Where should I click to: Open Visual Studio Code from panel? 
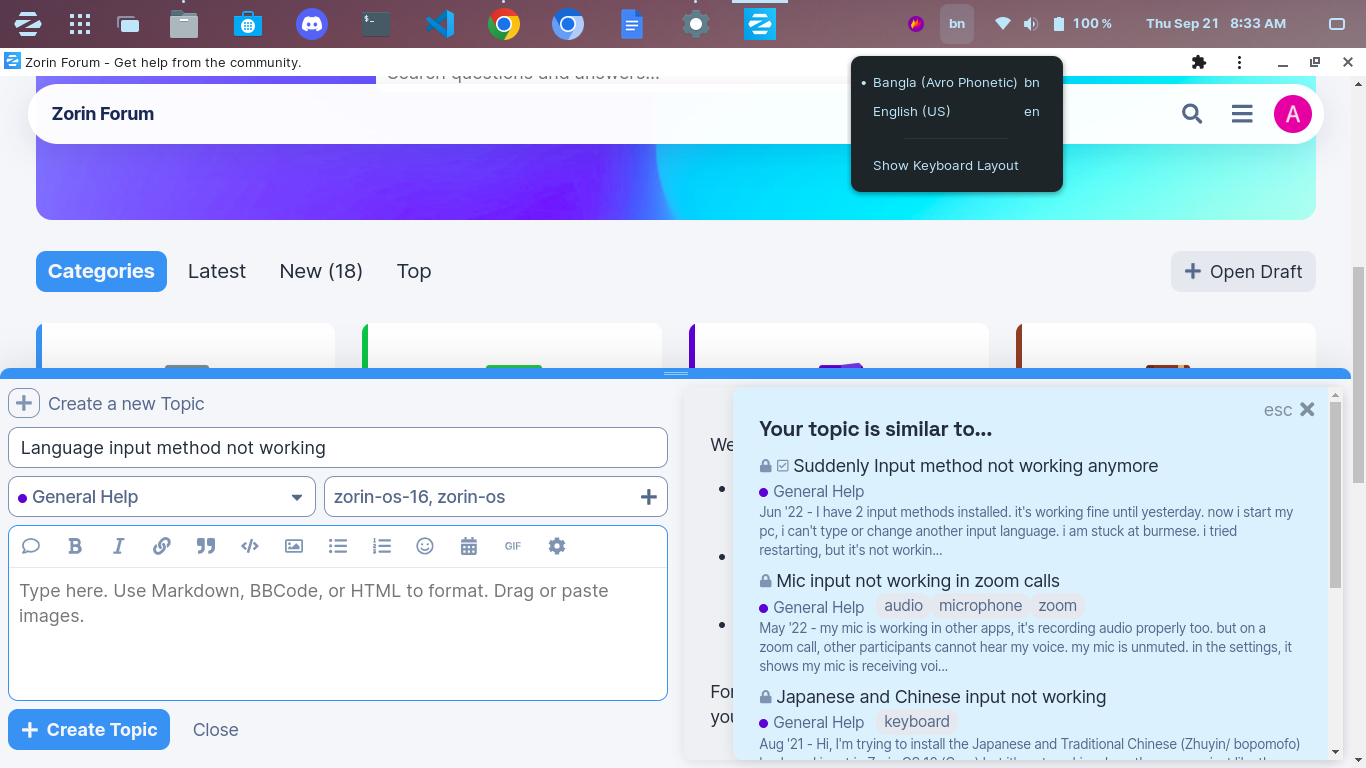[x=440, y=24]
